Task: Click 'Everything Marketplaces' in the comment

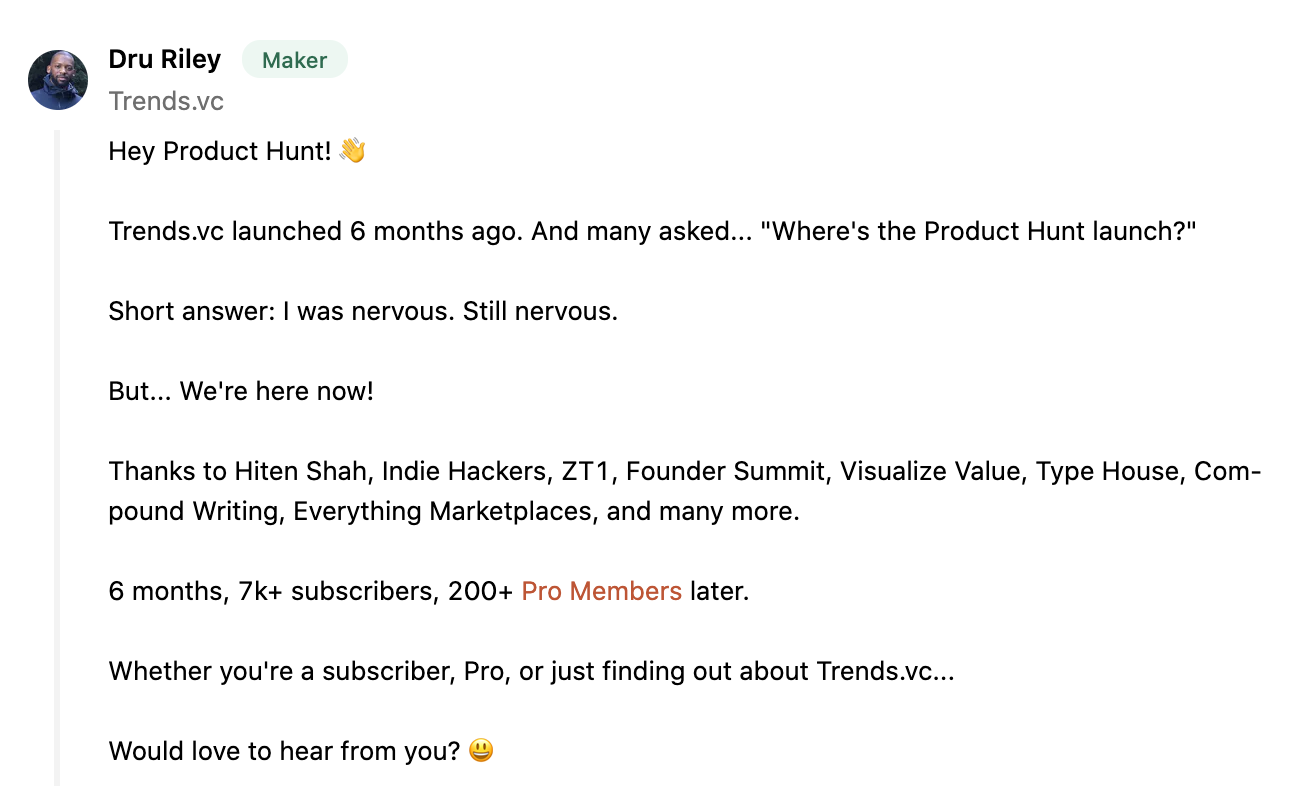Action: pos(442,511)
